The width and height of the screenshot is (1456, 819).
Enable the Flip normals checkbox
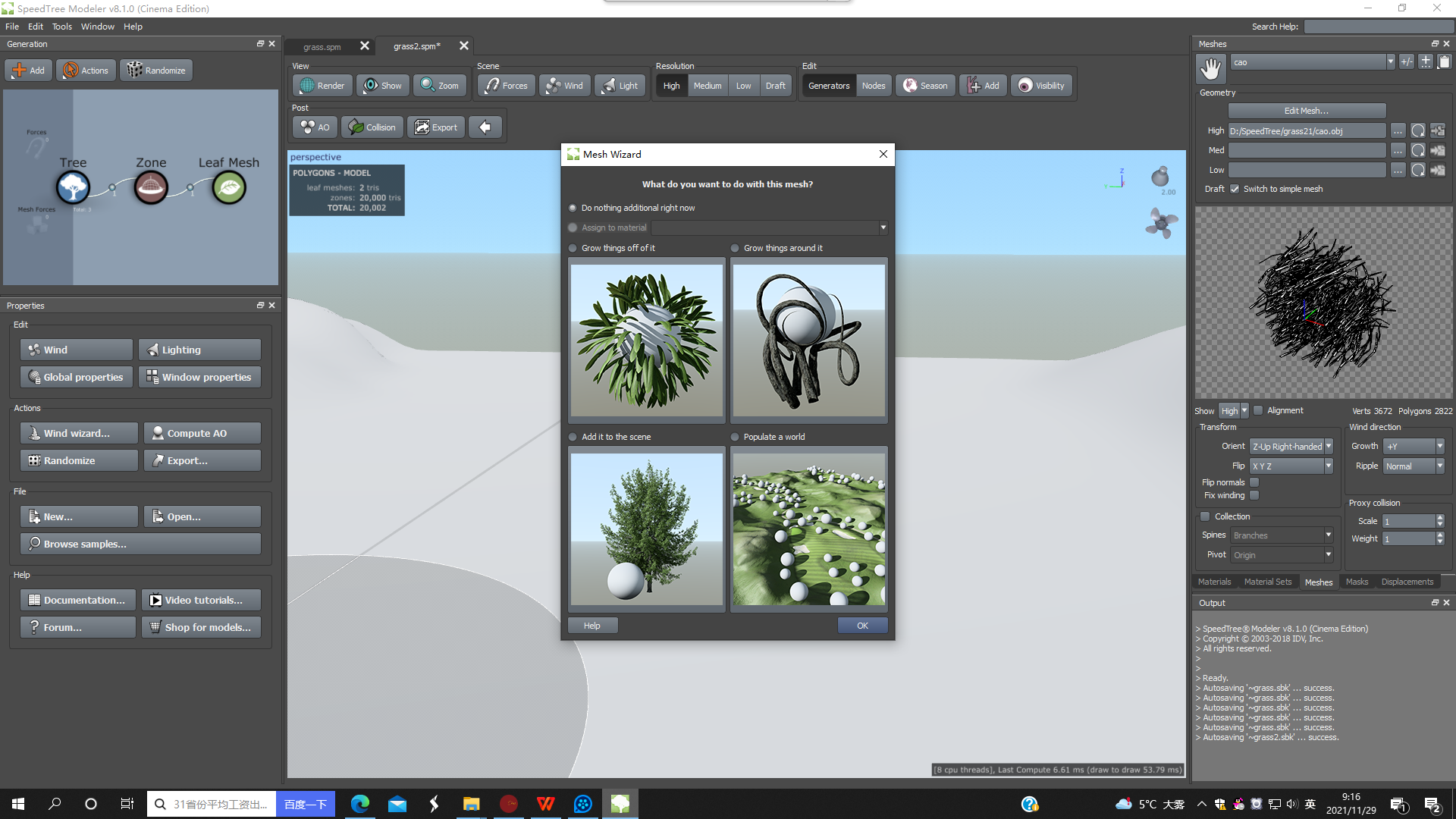(x=1254, y=482)
